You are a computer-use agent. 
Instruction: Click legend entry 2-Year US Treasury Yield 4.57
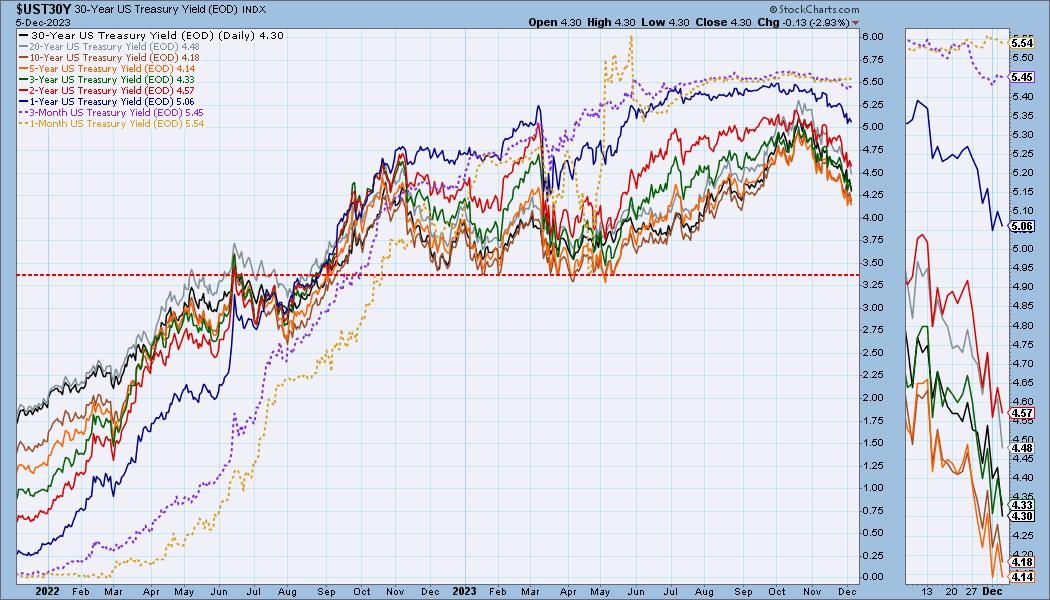point(108,90)
